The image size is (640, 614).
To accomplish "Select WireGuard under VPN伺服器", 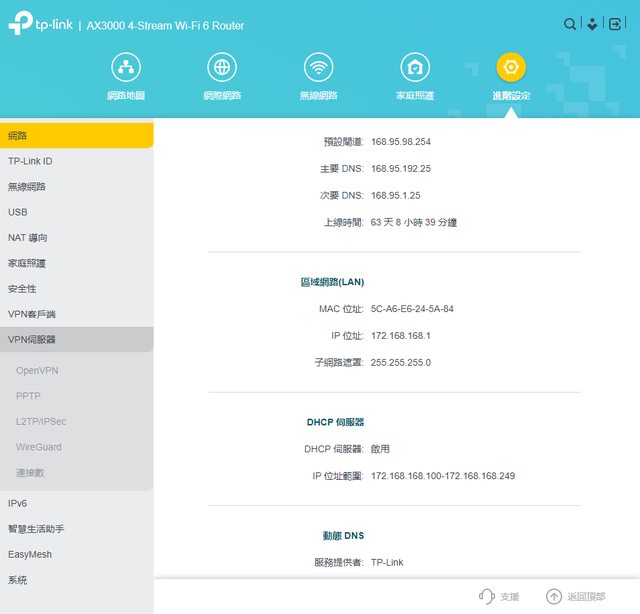I will point(39,447).
